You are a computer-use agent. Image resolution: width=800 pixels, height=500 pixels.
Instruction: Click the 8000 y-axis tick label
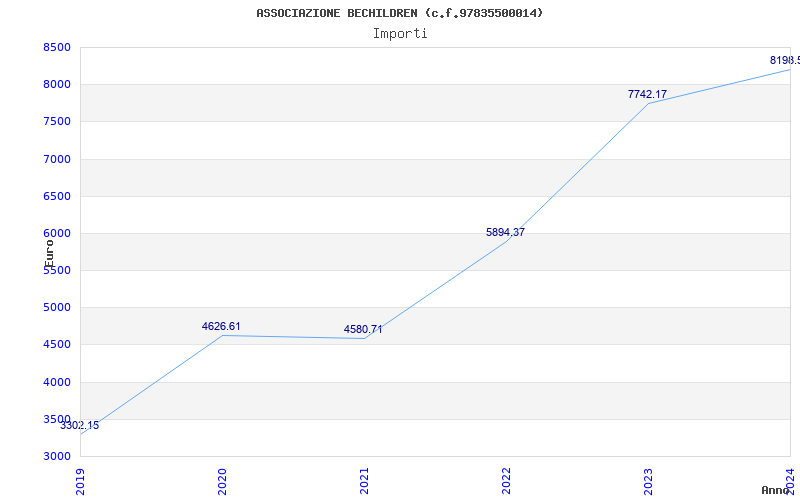tap(57, 85)
